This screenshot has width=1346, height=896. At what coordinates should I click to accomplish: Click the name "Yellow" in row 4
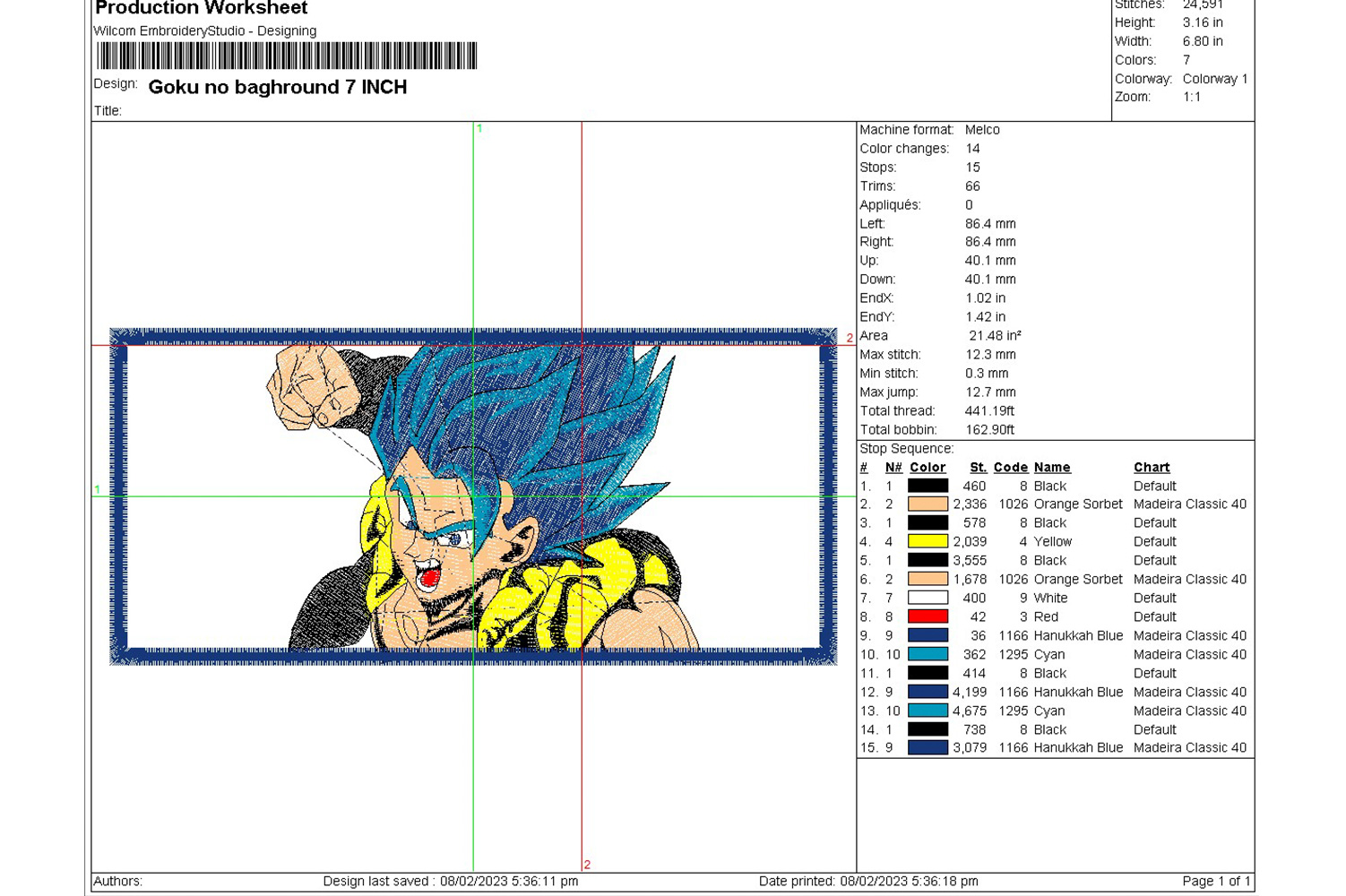click(1053, 542)
